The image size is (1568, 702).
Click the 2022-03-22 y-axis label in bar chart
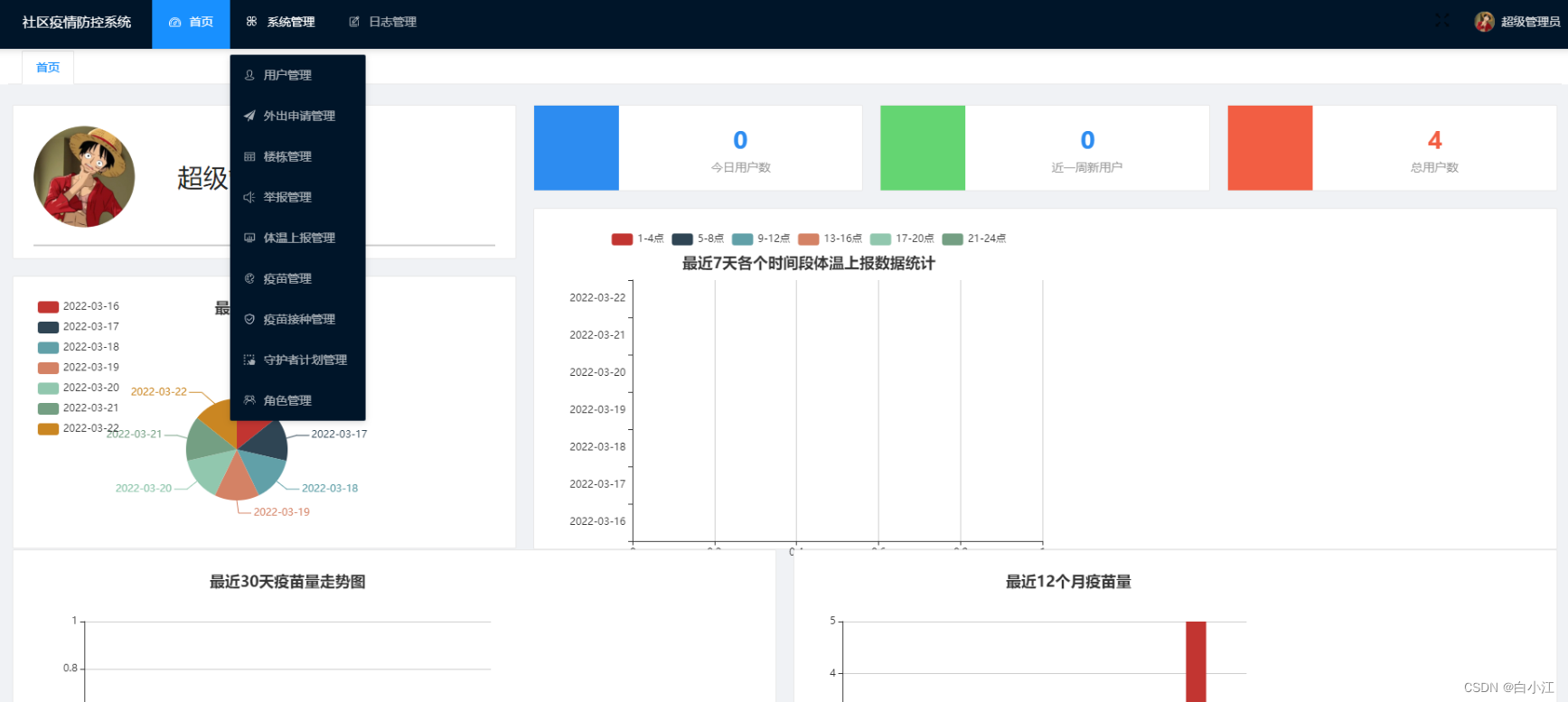tap(597, 298)
